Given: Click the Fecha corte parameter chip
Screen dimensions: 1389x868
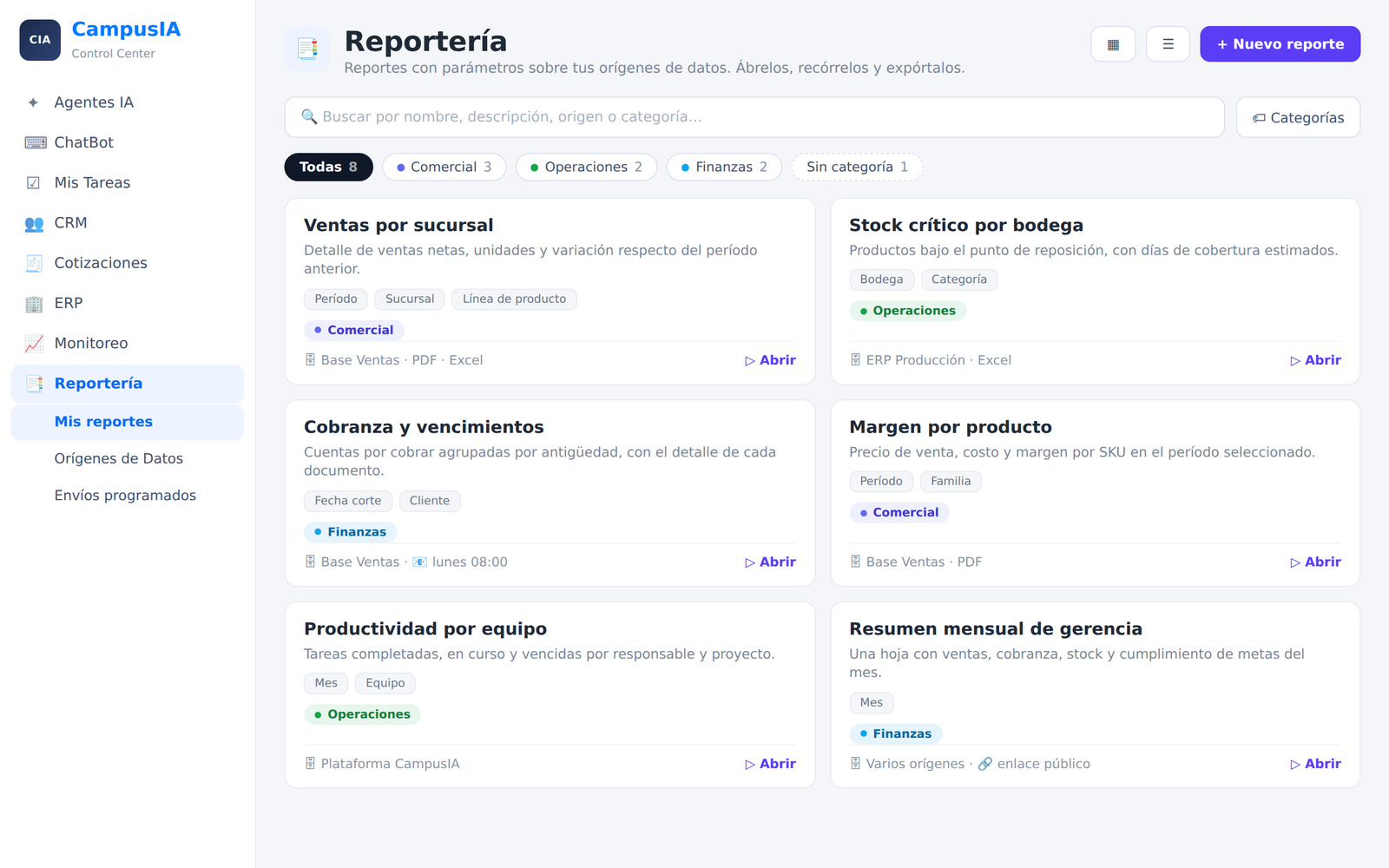Looking at the screenshot, I should tap(348, 501).
